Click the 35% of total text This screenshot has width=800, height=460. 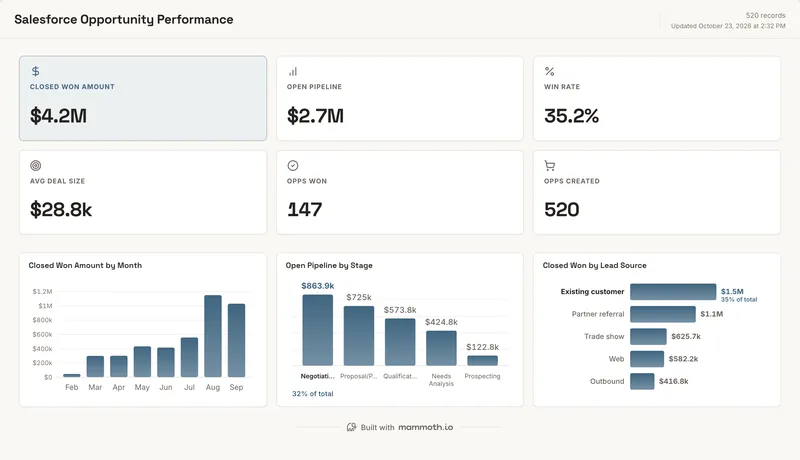click(739, 300)
